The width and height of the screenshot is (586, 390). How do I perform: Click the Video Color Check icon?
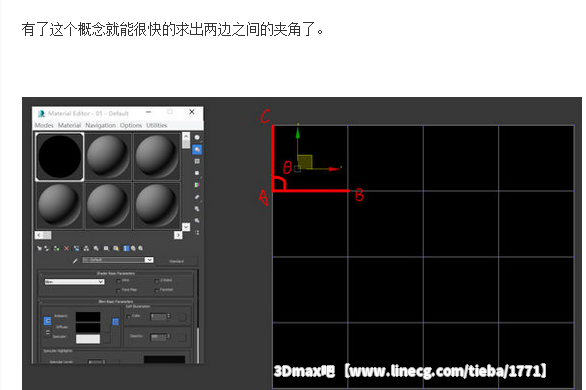coord(197,185)
